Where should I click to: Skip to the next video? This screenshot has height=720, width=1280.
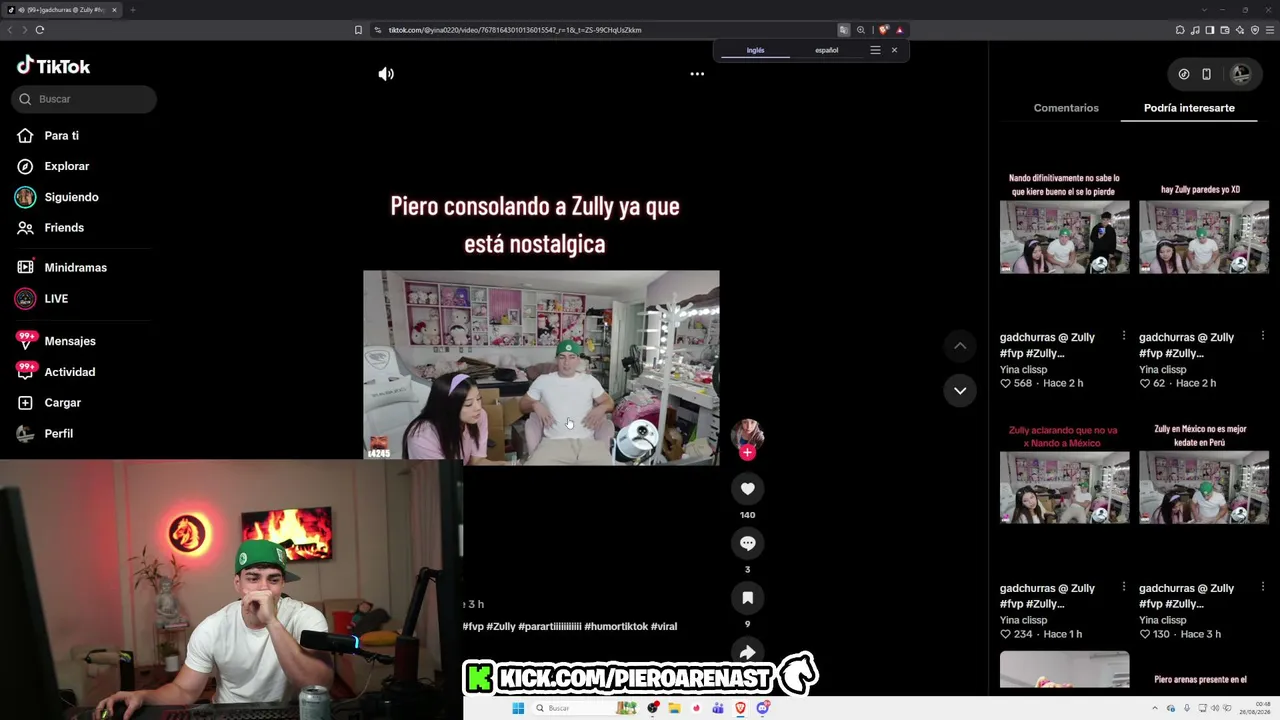point(960,390)
